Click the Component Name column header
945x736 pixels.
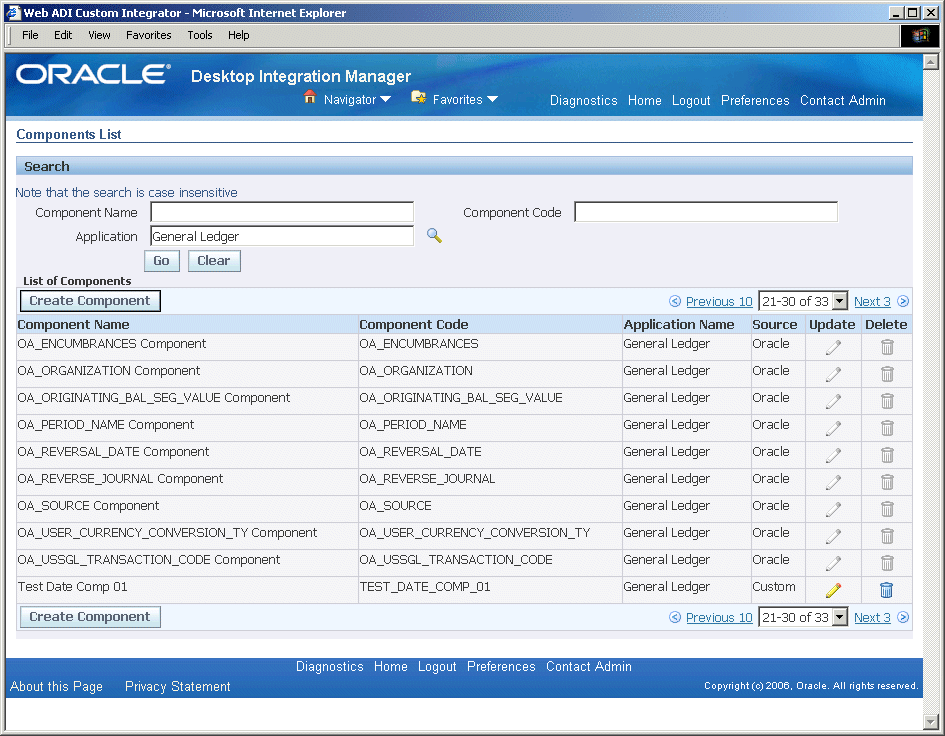click(73, 324)
